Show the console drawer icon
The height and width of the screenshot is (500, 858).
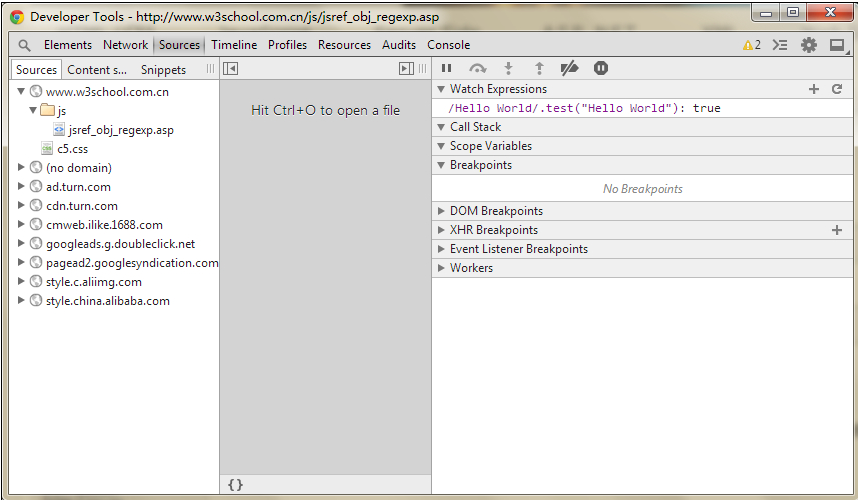point(781,45)
